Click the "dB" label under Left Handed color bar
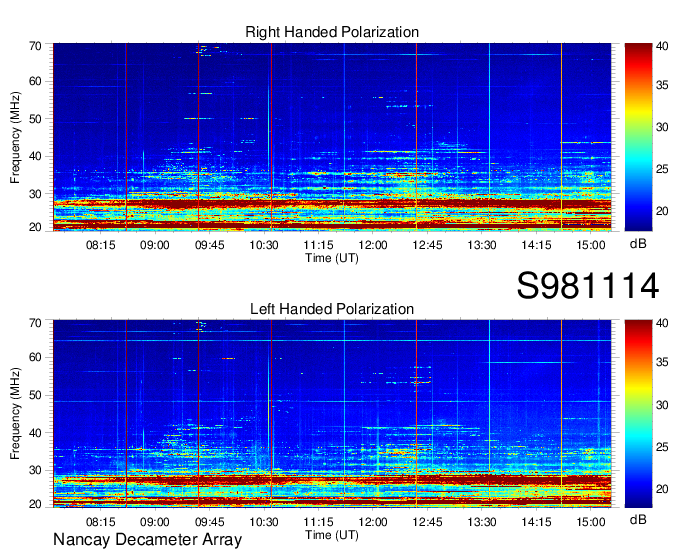The width and height of the screenshot is (680, 552). [638, 519]
